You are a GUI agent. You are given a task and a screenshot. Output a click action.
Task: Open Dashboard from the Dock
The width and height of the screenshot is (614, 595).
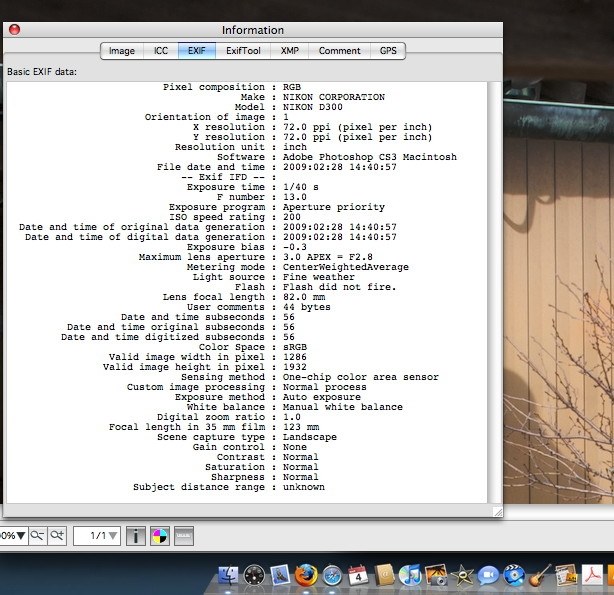point(254,575)
